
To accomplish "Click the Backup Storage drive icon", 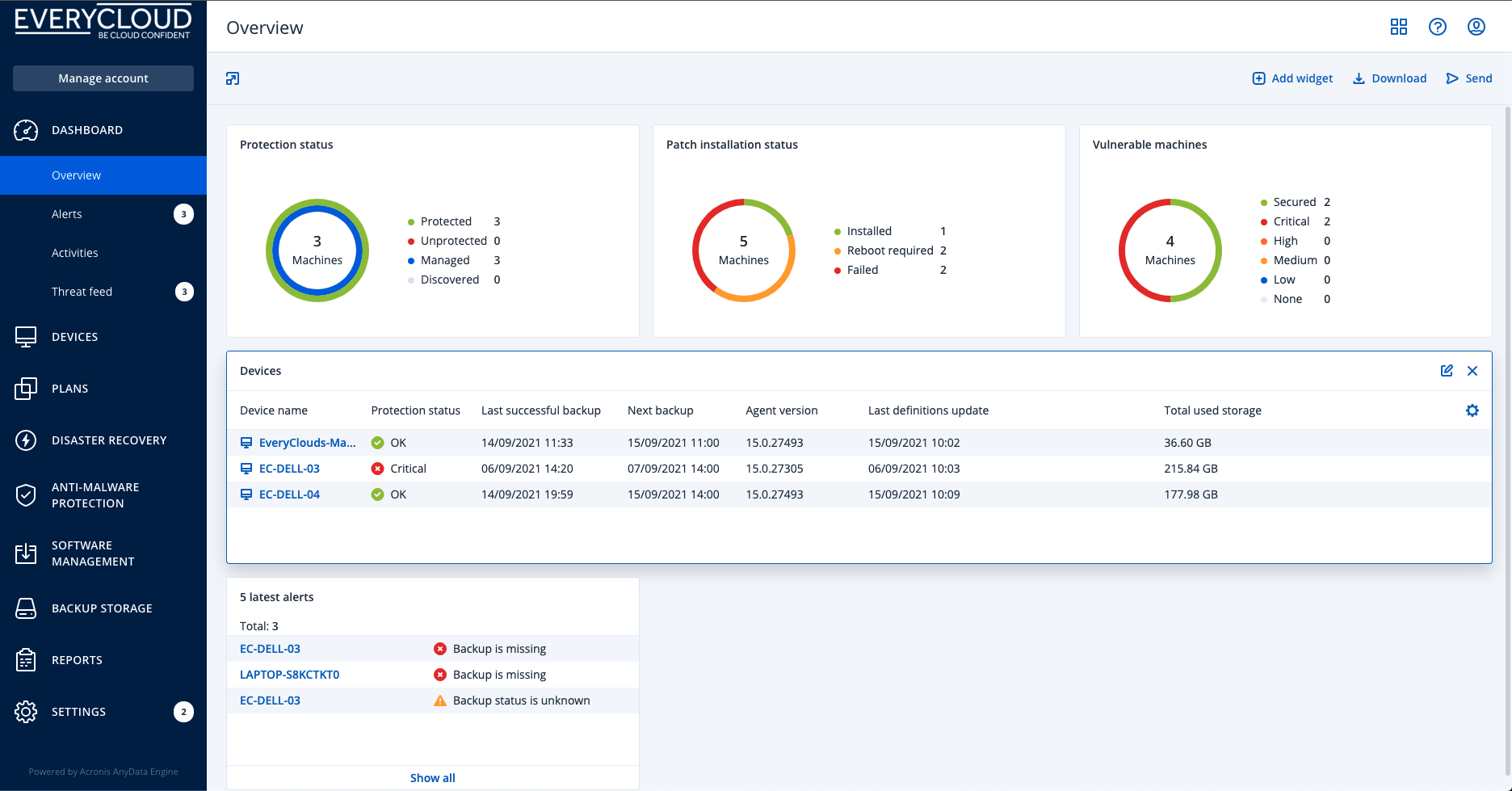I will pyautogui.click(x=26, y=608).
